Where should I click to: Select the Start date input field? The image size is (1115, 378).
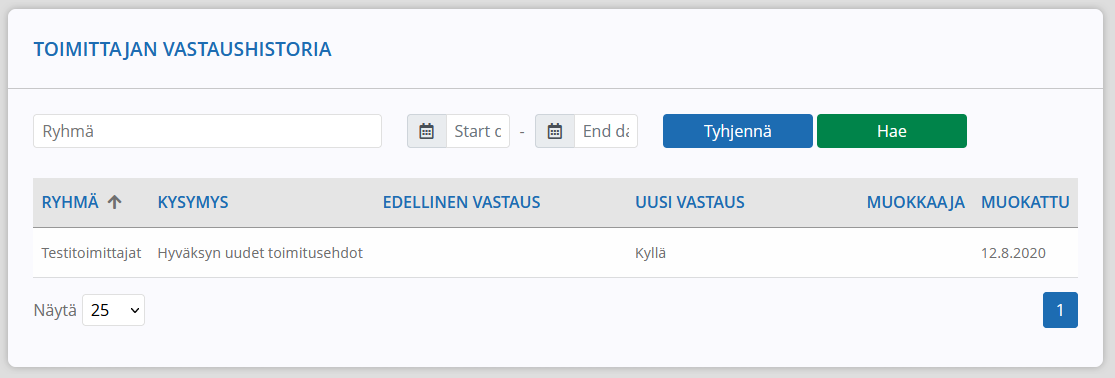[478, 131]
